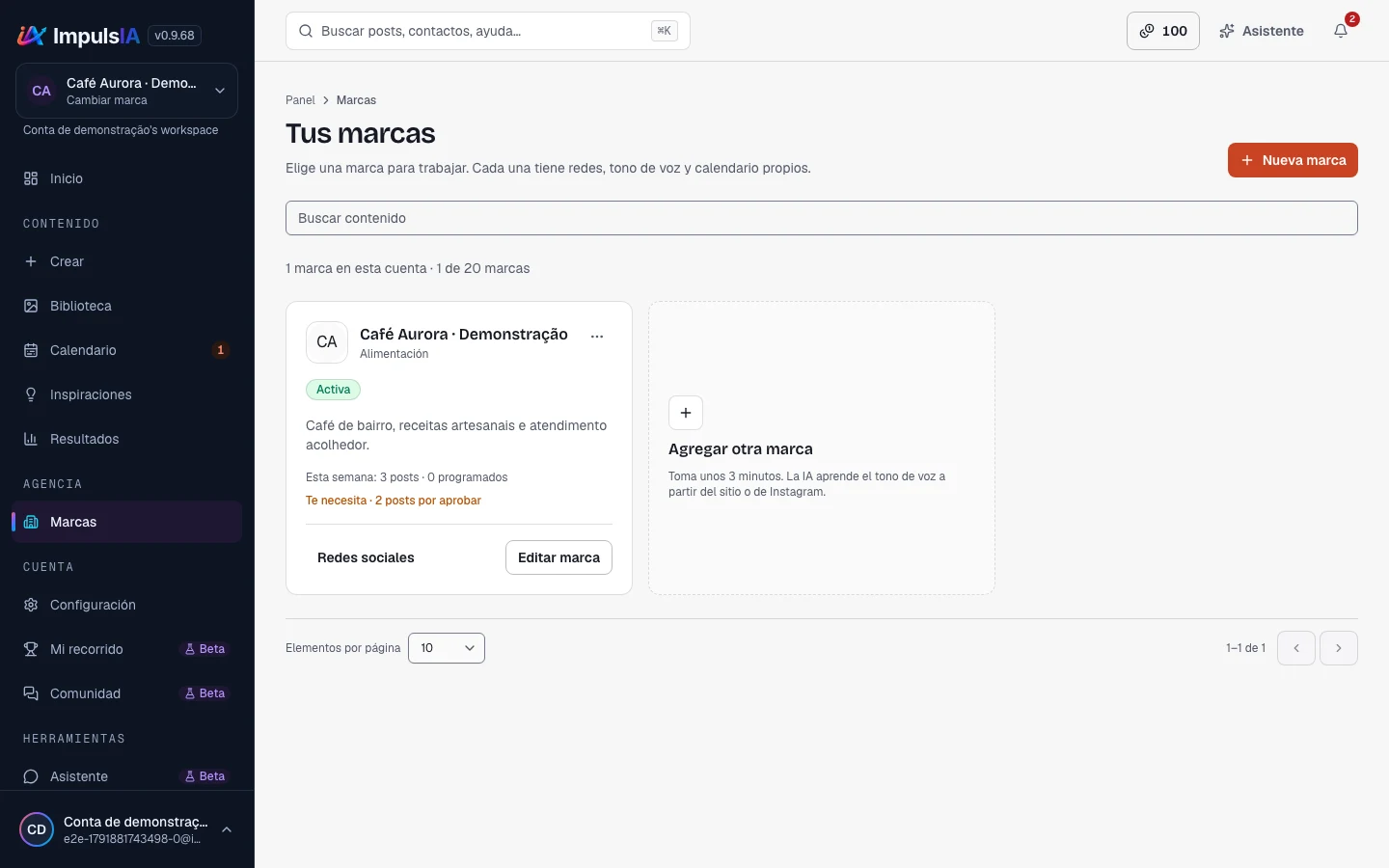Open the Café Aurora card options menu

tap(597, 337)
